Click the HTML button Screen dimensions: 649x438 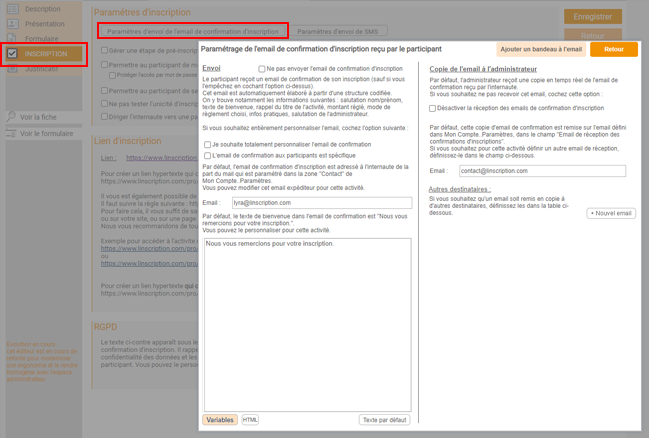click(250, 420)
